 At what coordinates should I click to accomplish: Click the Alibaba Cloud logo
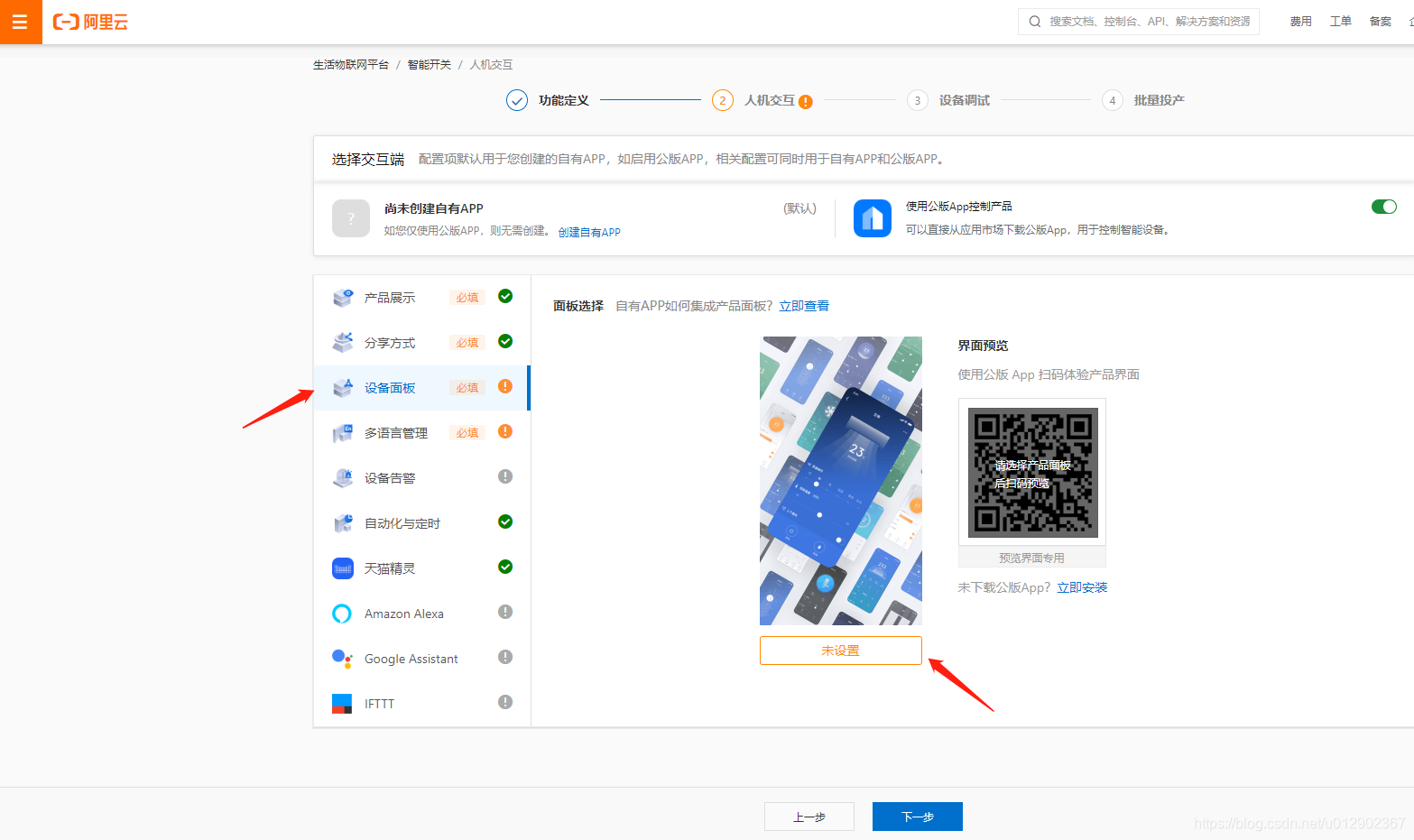coord(90,22)
